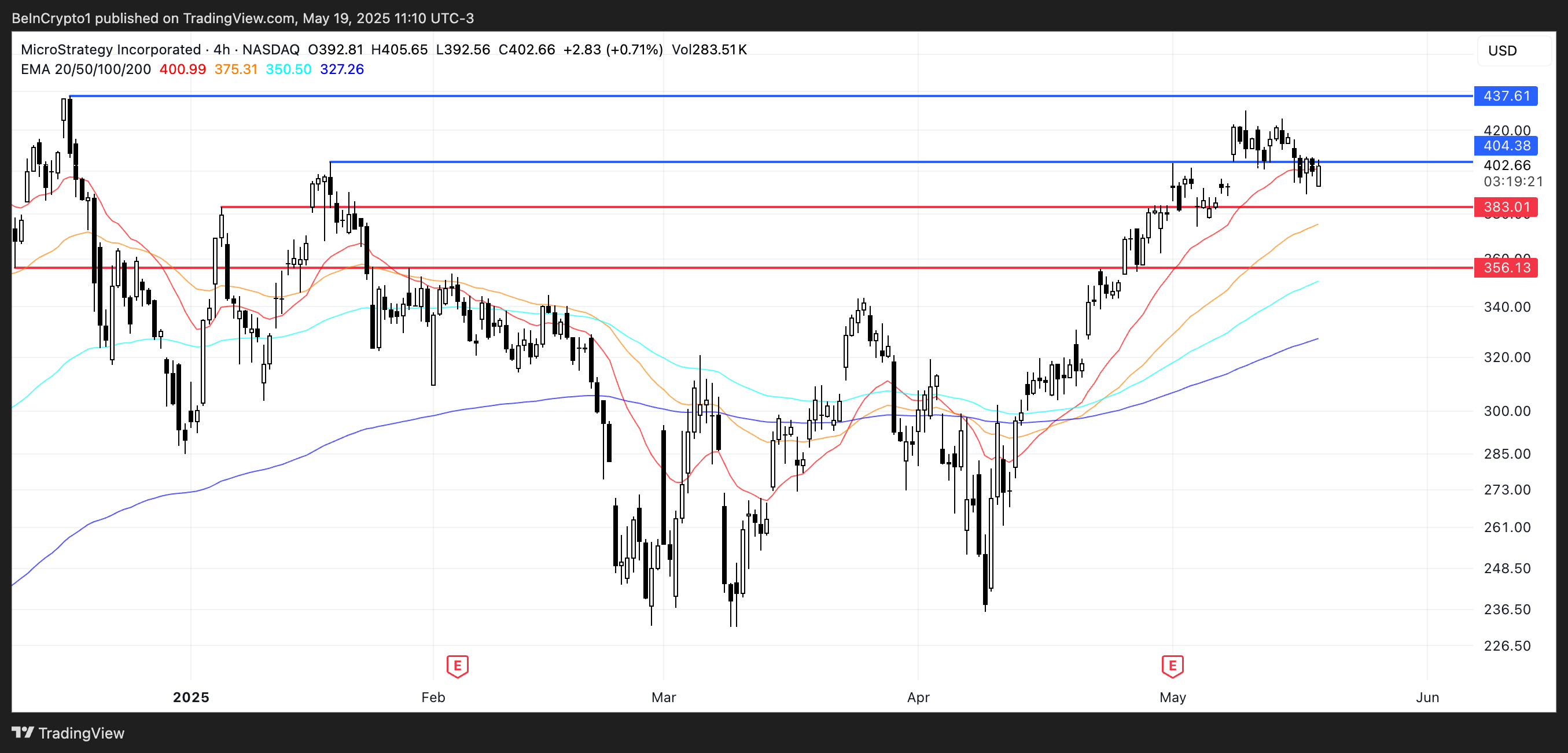1568x753 pixels.
Task: Select the EMA 20/50/100/200 indicator label
Action: tap(86, 69)
